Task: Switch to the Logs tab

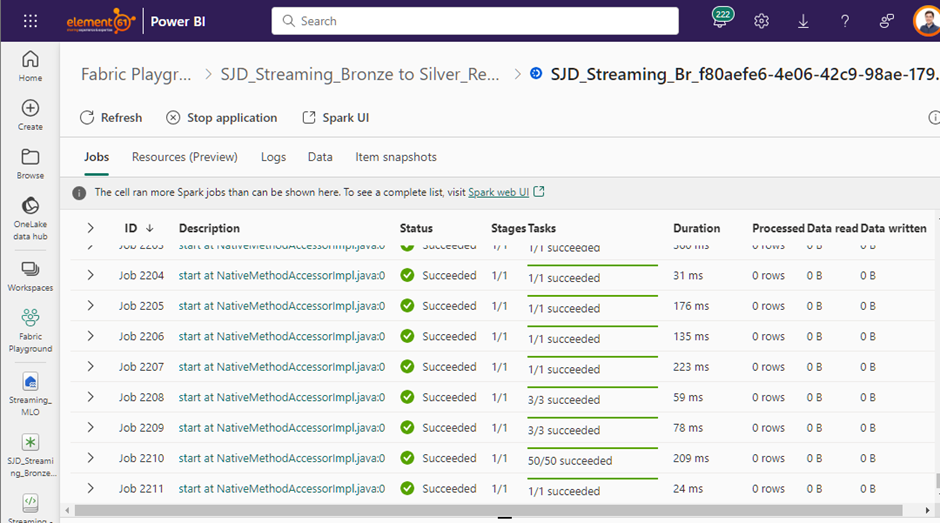Action: pos(273,157)
